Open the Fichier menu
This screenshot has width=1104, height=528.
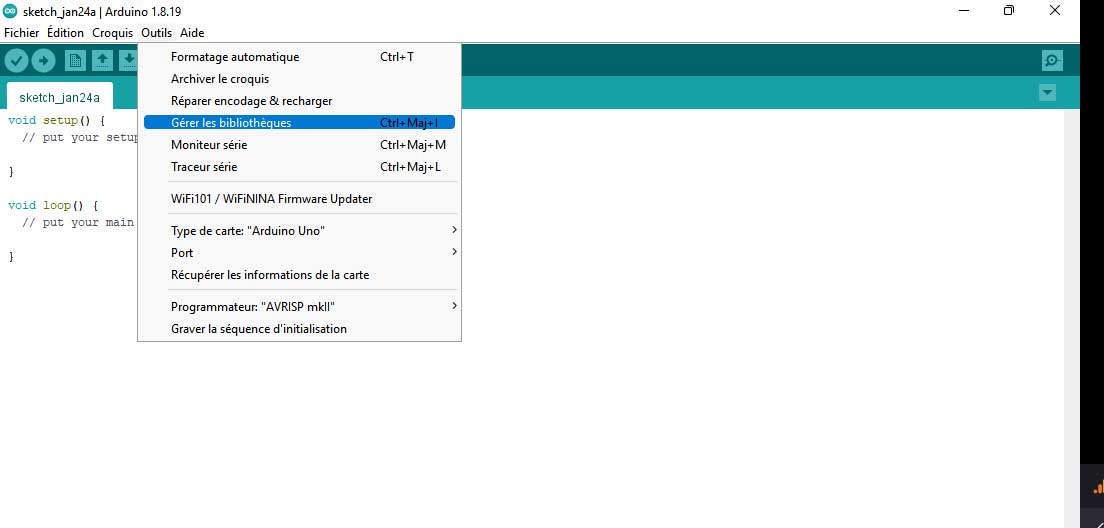[21, 33]
